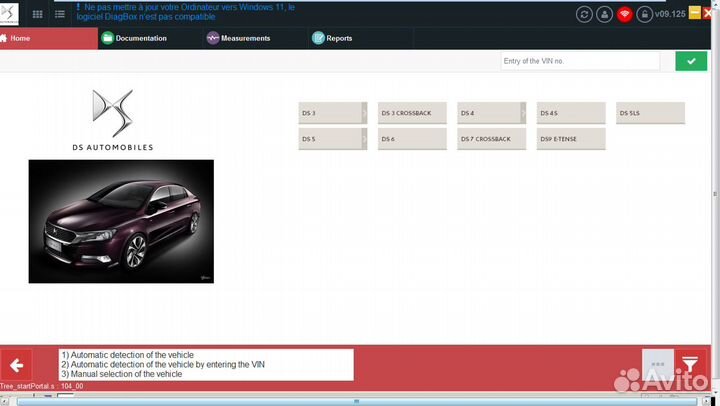Click the filter funnel icon
This screenshot has width=720, height=406.
pyautogui.click(x=690, y=364)
